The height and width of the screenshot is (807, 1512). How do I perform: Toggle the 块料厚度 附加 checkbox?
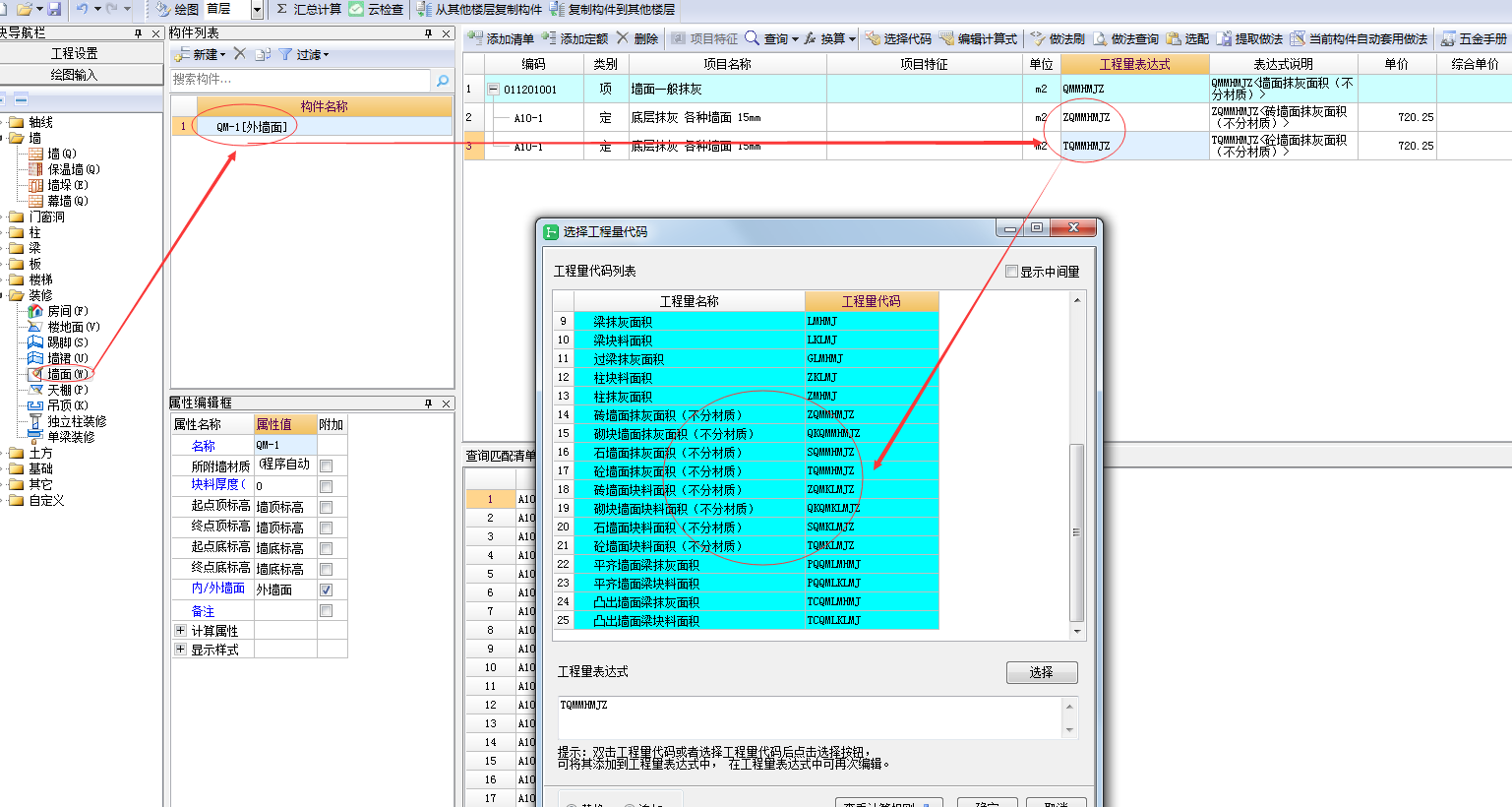point(327,487)
